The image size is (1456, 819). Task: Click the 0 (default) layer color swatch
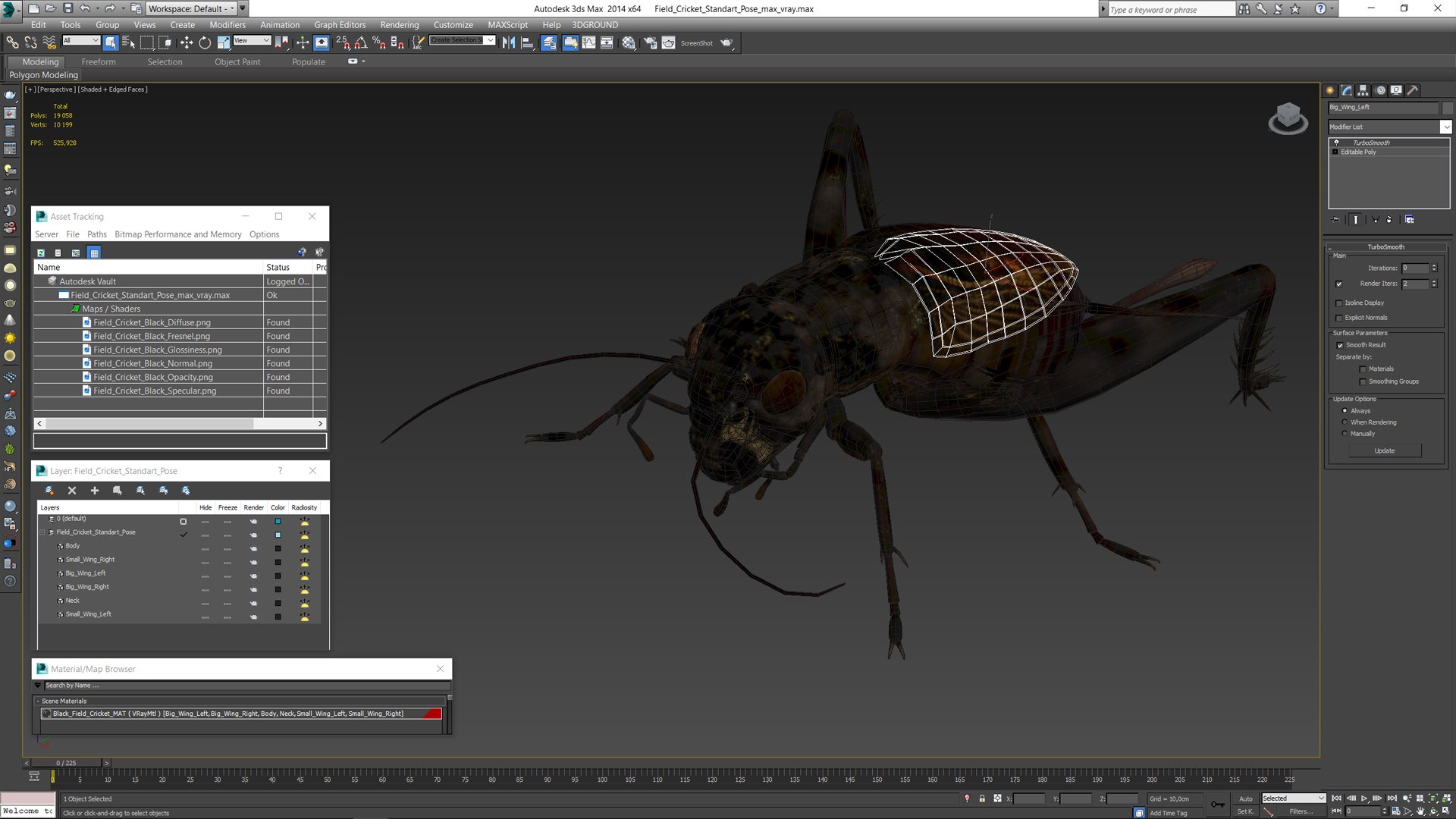coord(278,522)
